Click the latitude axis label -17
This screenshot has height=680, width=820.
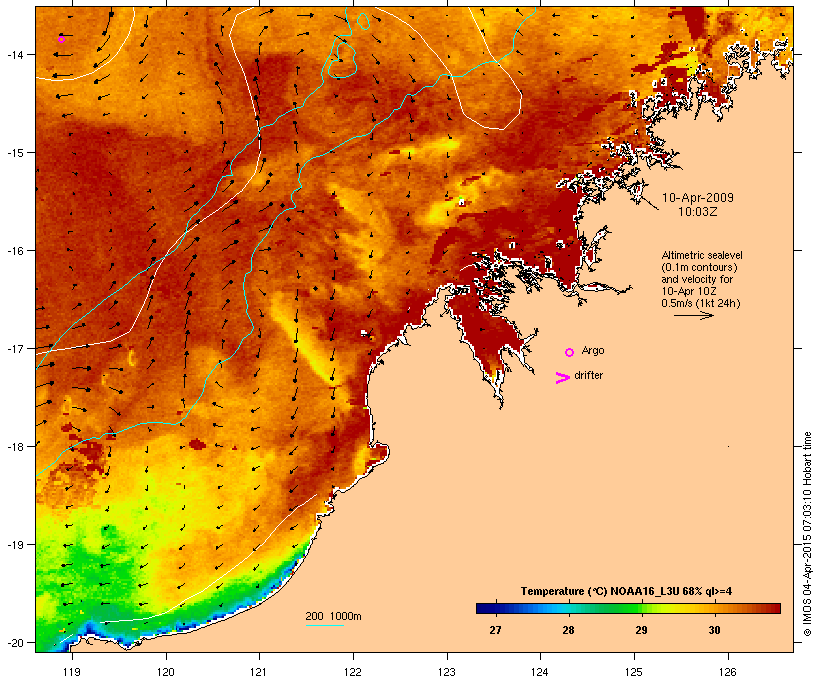[x=14, y=348]
